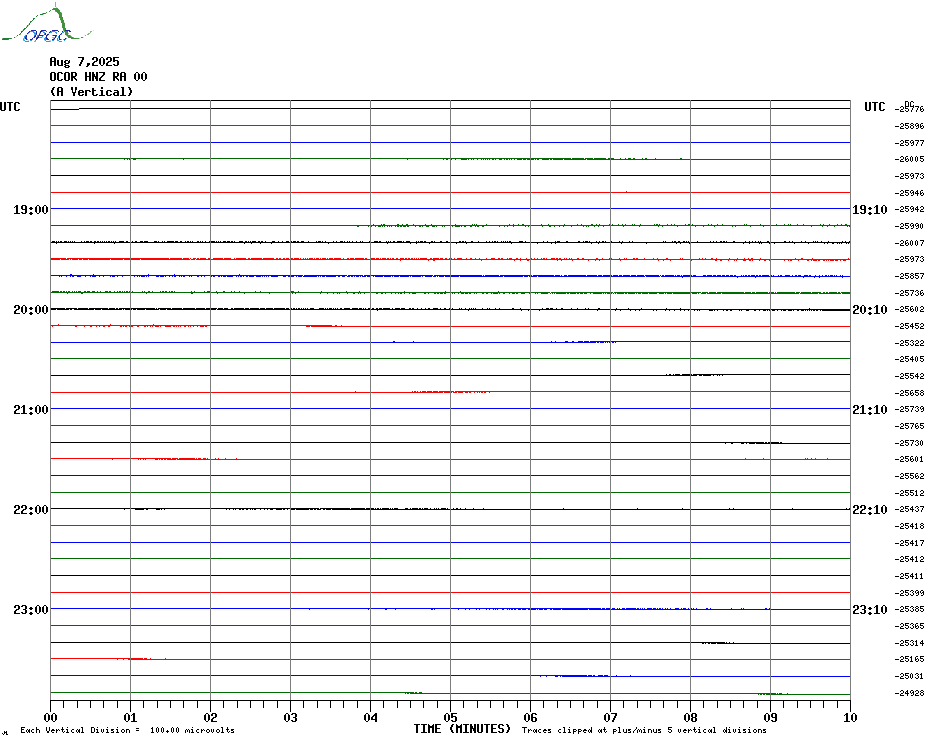Screen dimensions: 930x744
Task: Click the '01' minute axis label
Action: (x=130, y=718)
